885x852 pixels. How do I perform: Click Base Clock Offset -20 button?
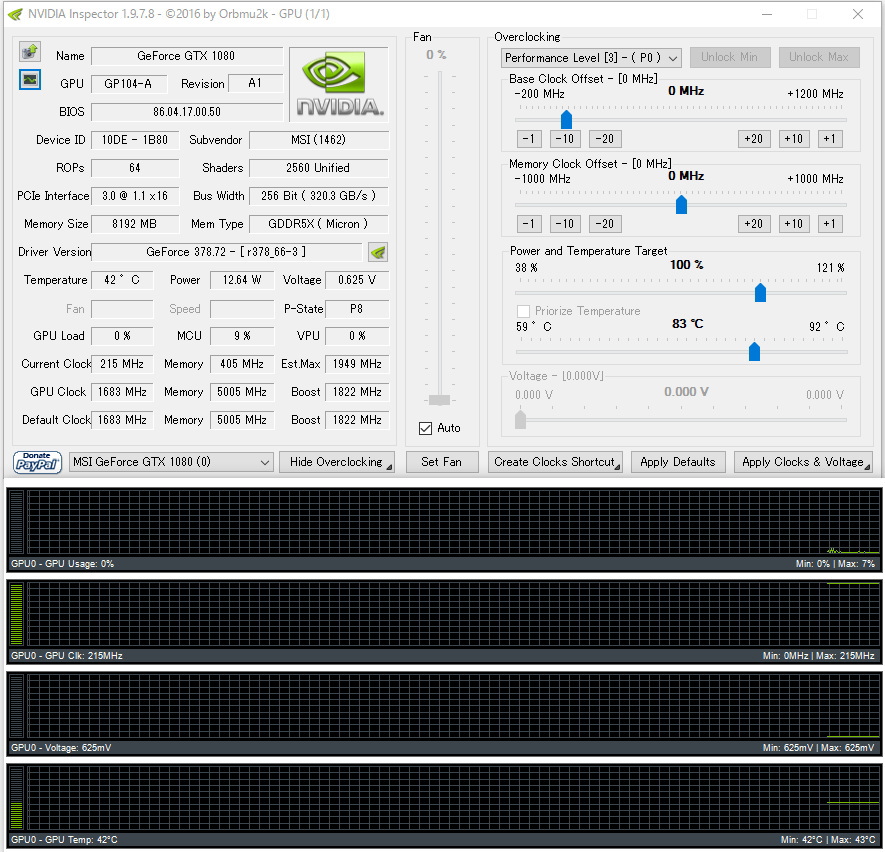(605, 139)
